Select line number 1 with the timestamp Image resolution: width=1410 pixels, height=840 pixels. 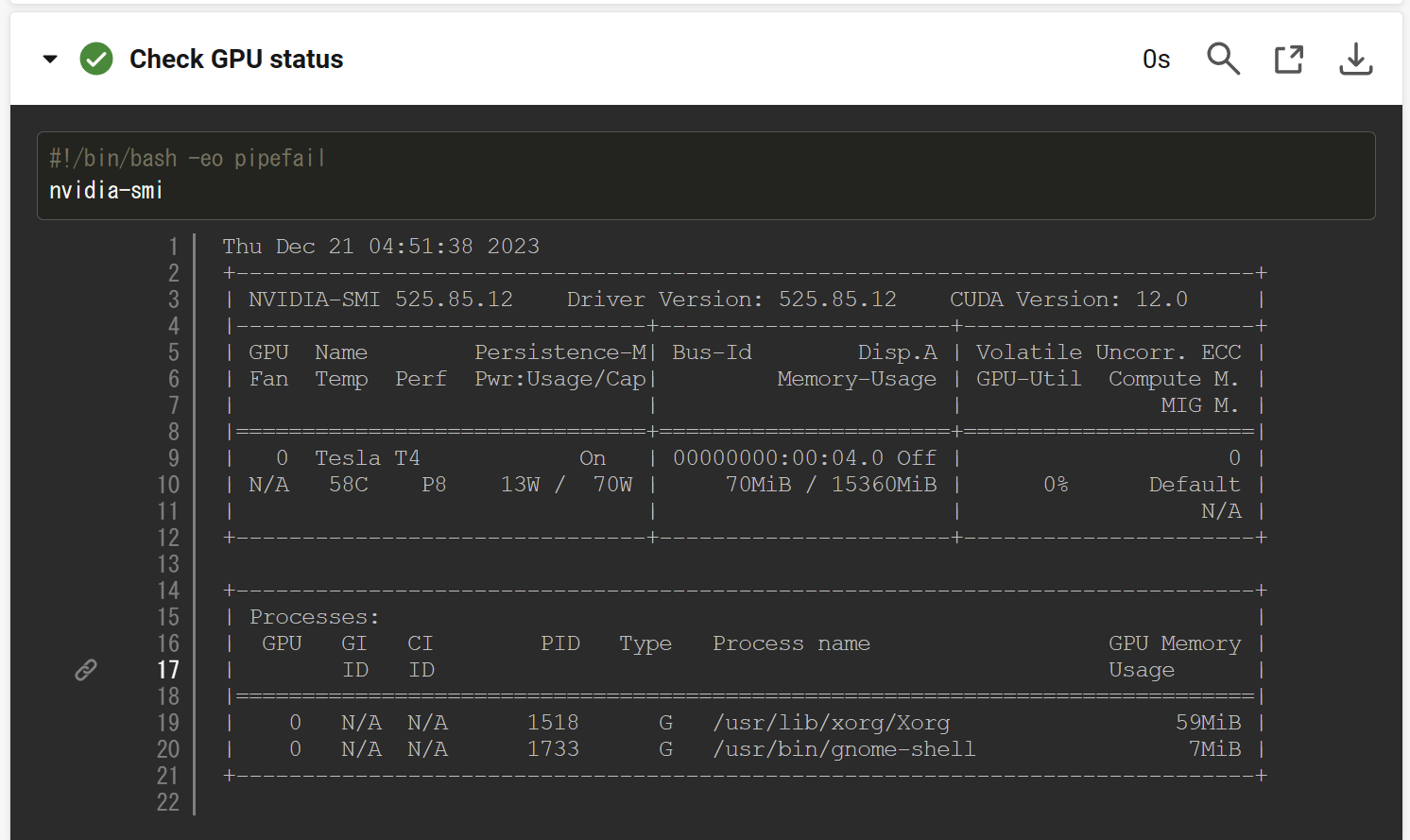(173, 246)
